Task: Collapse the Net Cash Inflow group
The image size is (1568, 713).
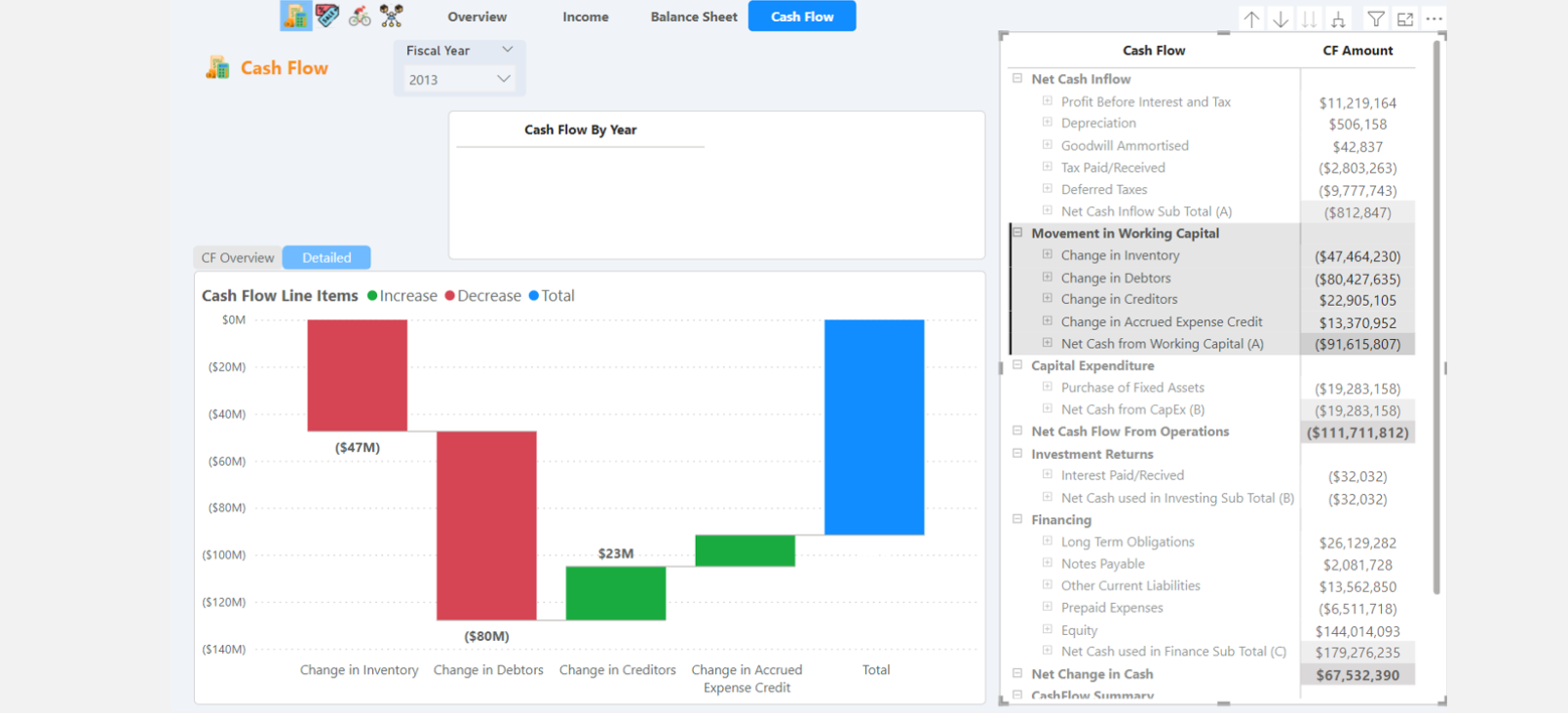Action: [1017, 79]
